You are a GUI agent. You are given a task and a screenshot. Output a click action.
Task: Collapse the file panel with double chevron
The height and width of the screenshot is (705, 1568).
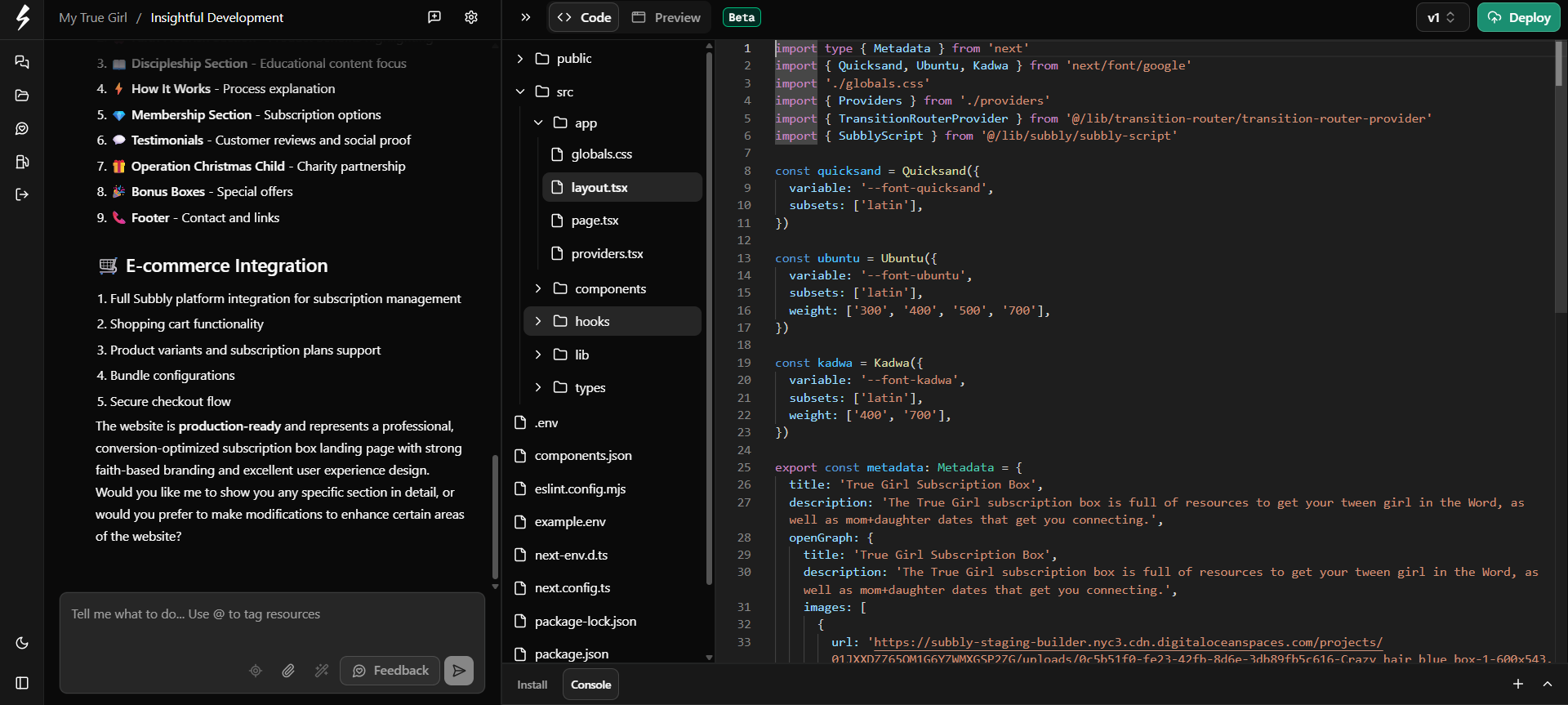[526, 17]
